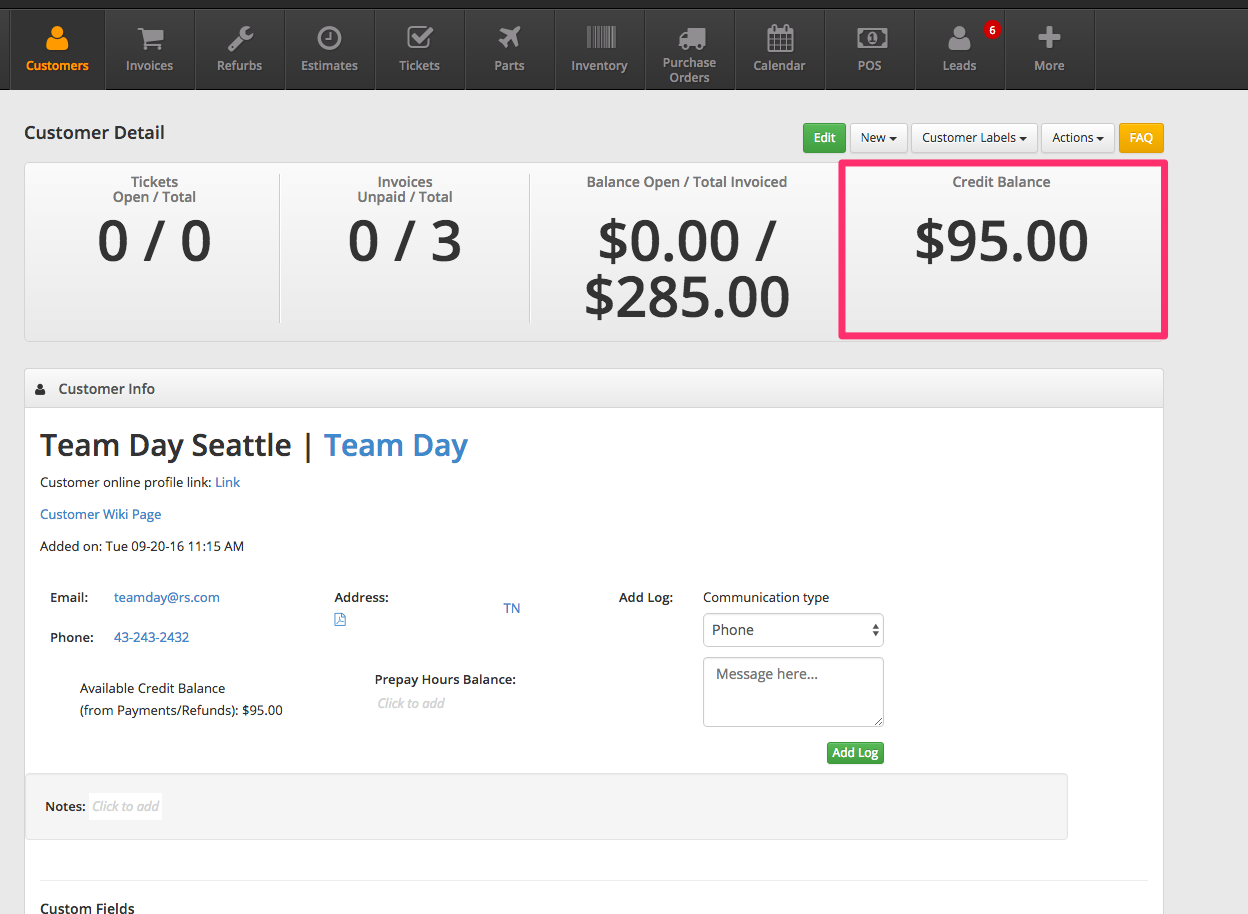
Task: Click the address PDF document icon
Action: click(340, 620)
